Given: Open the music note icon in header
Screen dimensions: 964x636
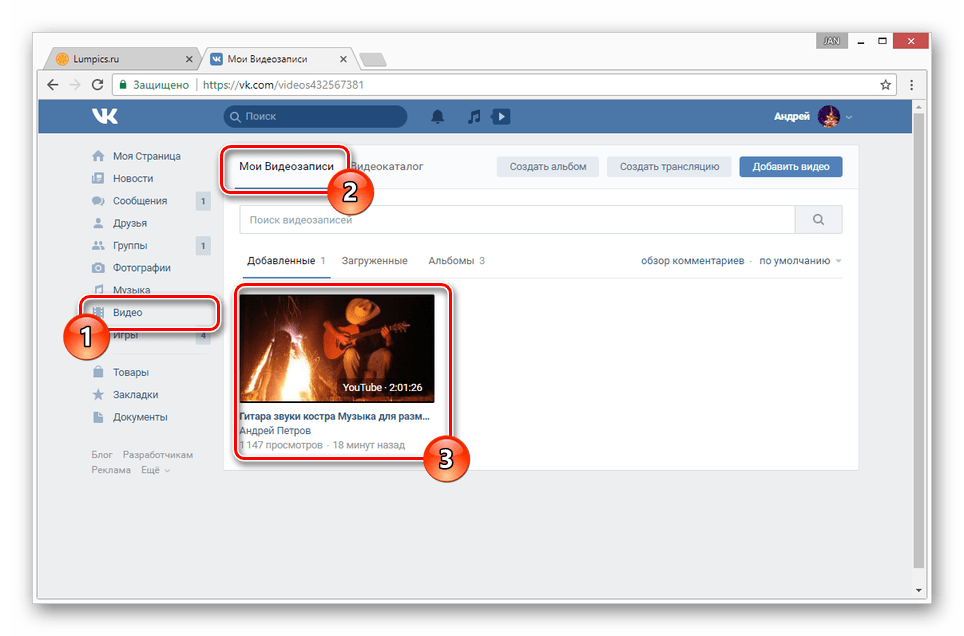Looking at the screenshot, I should (x=473, y=116).
